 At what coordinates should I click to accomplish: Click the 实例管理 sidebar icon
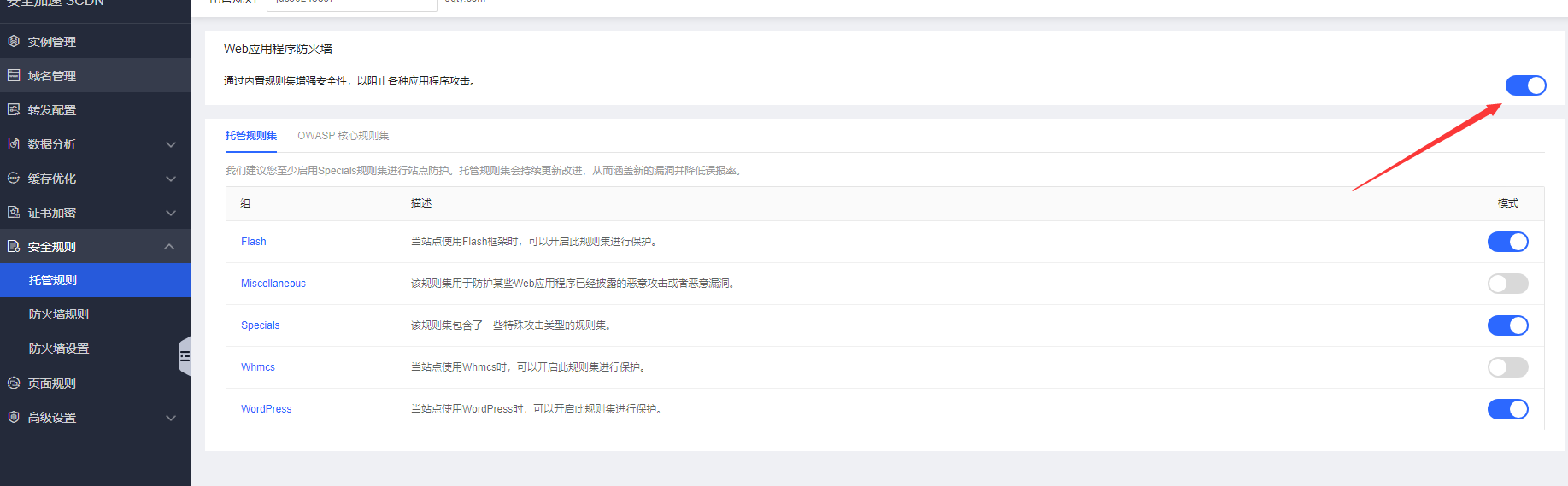14,41
